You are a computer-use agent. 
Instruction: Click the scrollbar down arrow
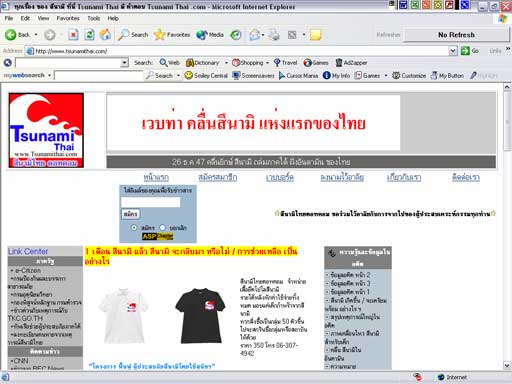pyautogui.click(x=507, y=366)
